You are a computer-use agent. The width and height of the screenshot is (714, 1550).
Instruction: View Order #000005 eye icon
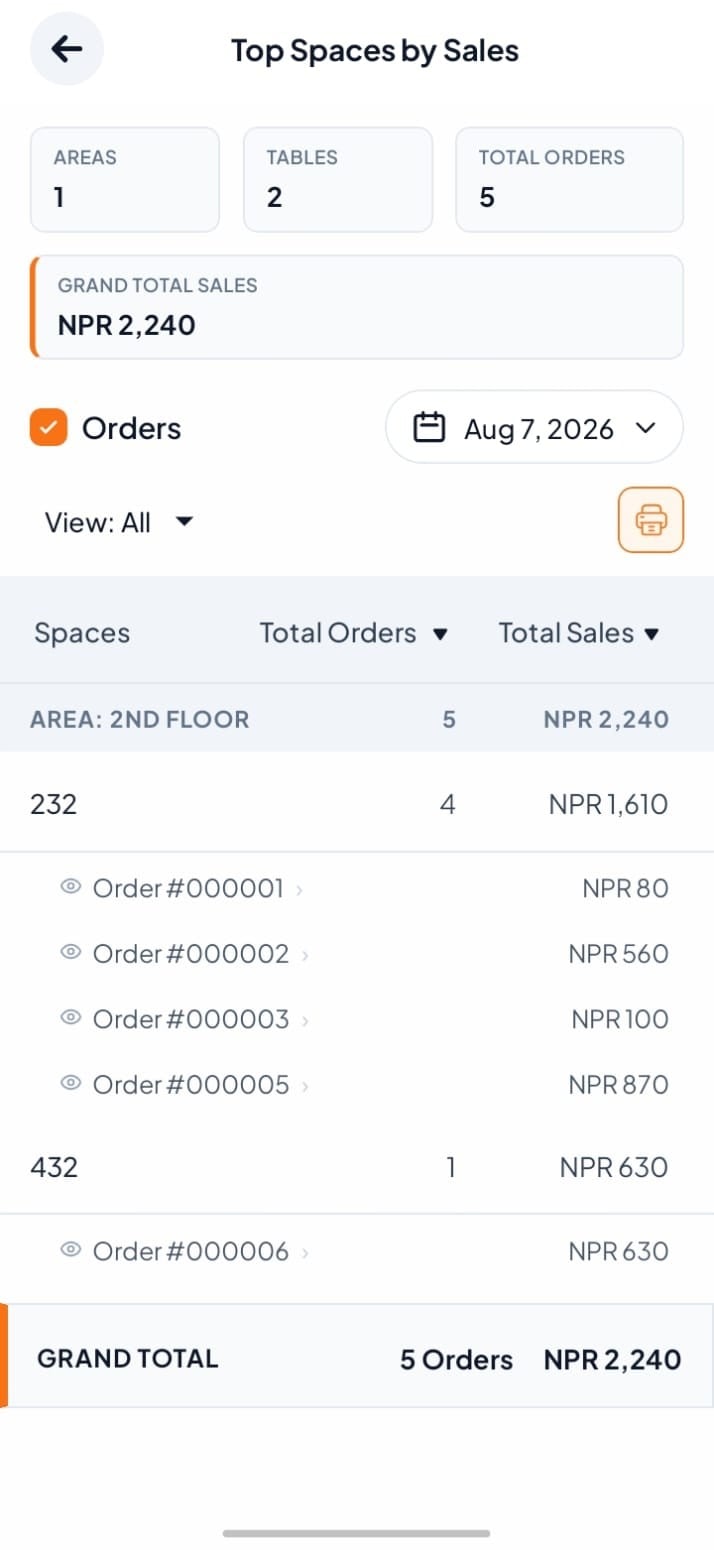click(x=70, y=1082)
